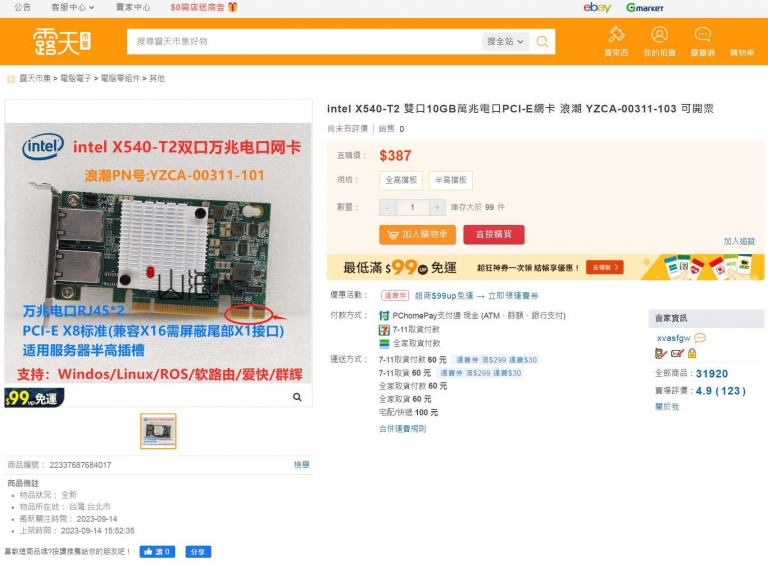Viewport: 768px width, 565px height.
Task: Click the 加入購物車 button
Action: click(x=417, y=235)
